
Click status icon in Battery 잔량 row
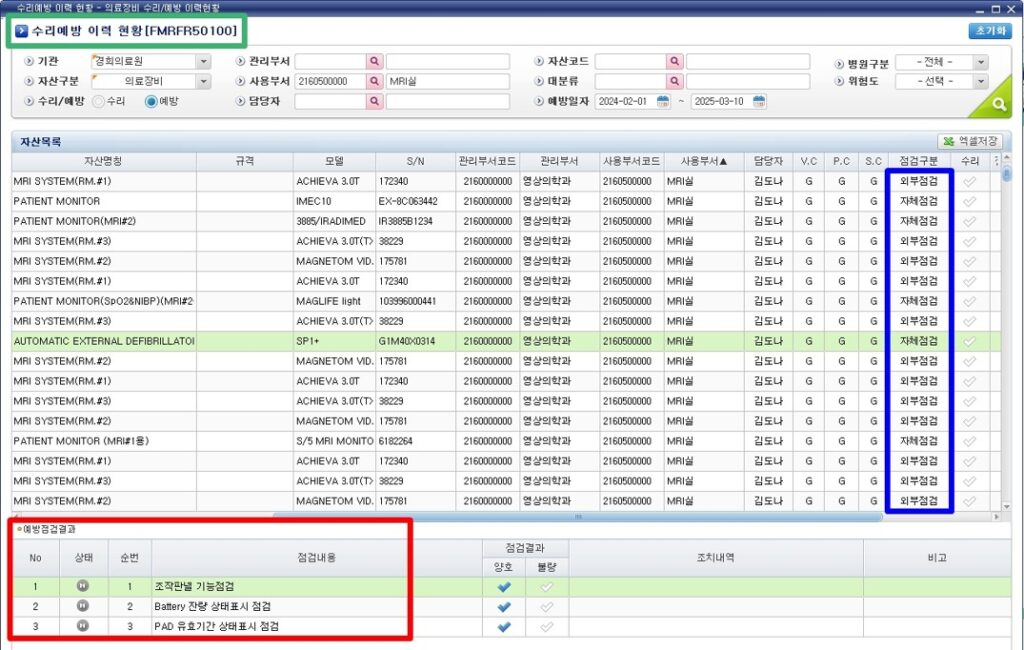point(83,606)
